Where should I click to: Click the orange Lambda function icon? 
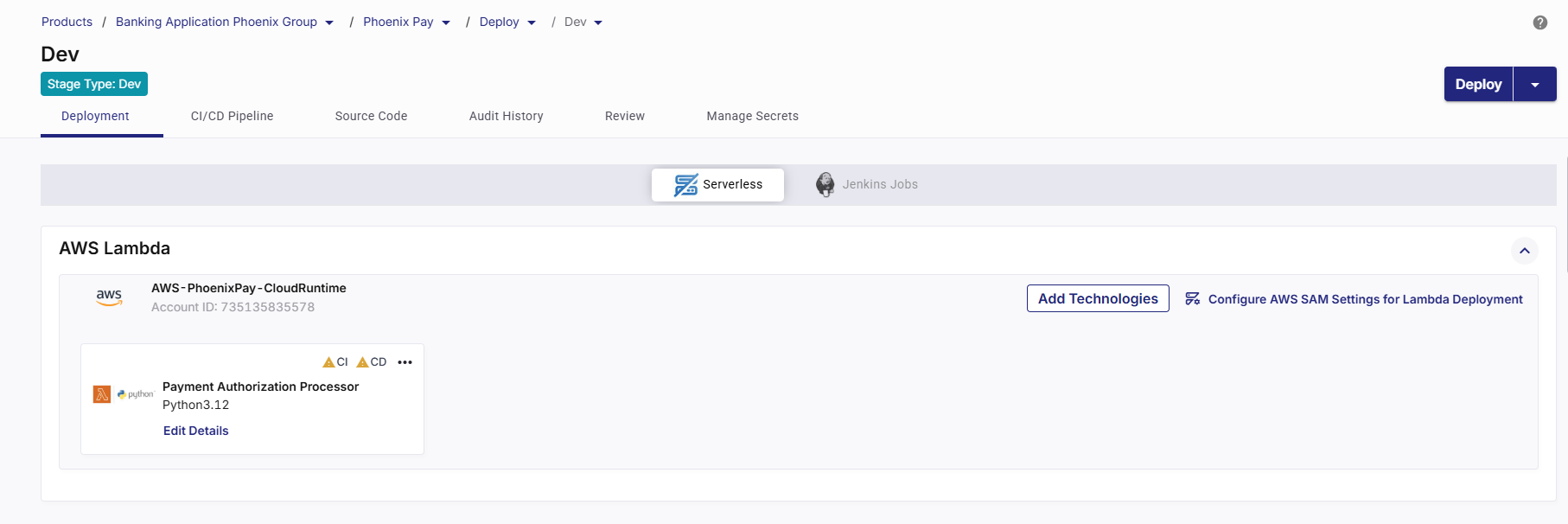pyautogui.click(x=102, y=394)
